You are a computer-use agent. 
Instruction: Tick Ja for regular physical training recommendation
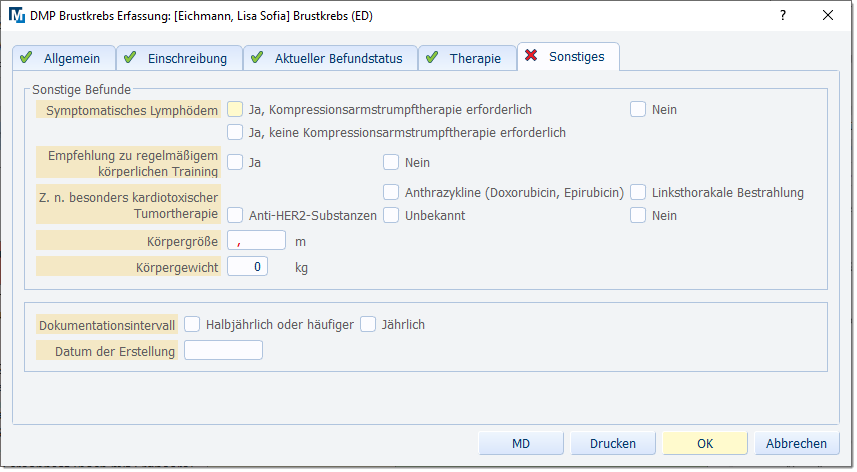[235, 162]
